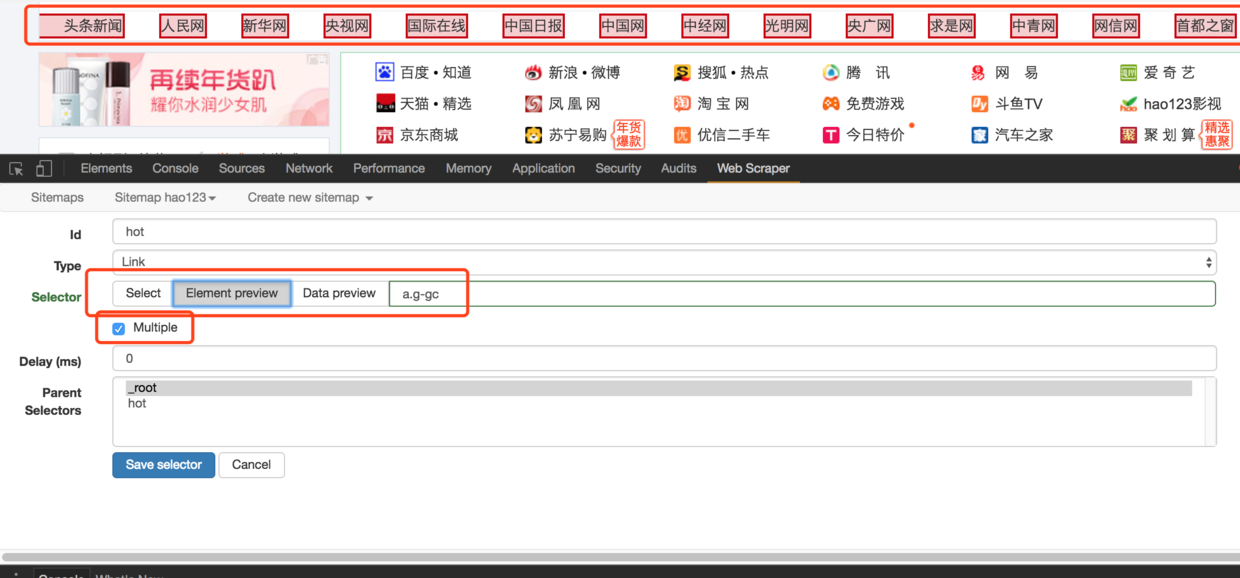Click the Data preview button
The image size is (1240, 578).
(x=339, y=293)
